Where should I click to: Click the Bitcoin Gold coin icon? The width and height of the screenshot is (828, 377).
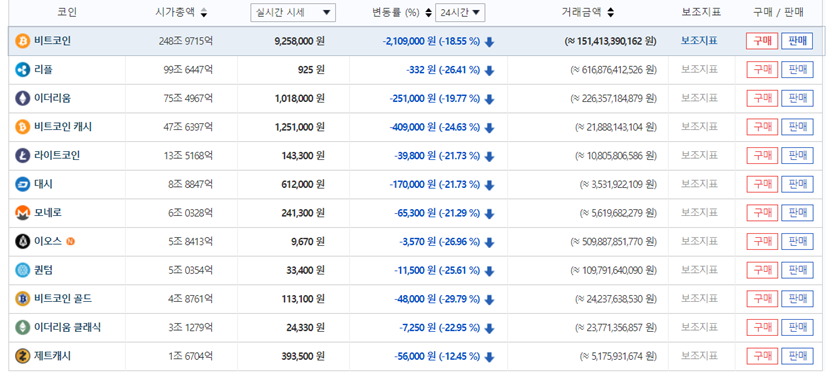point(23,299)
